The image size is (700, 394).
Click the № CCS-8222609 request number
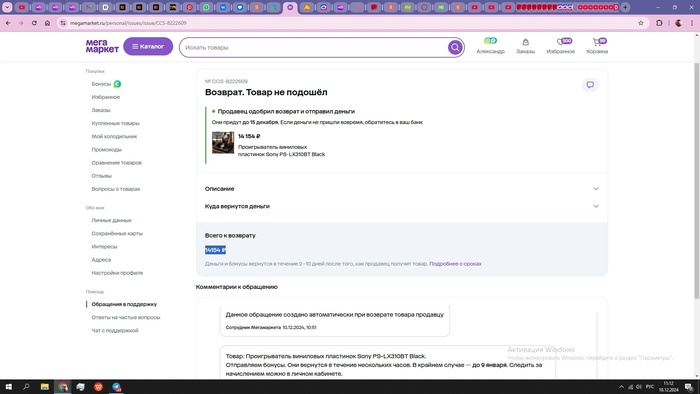(226, 81)
